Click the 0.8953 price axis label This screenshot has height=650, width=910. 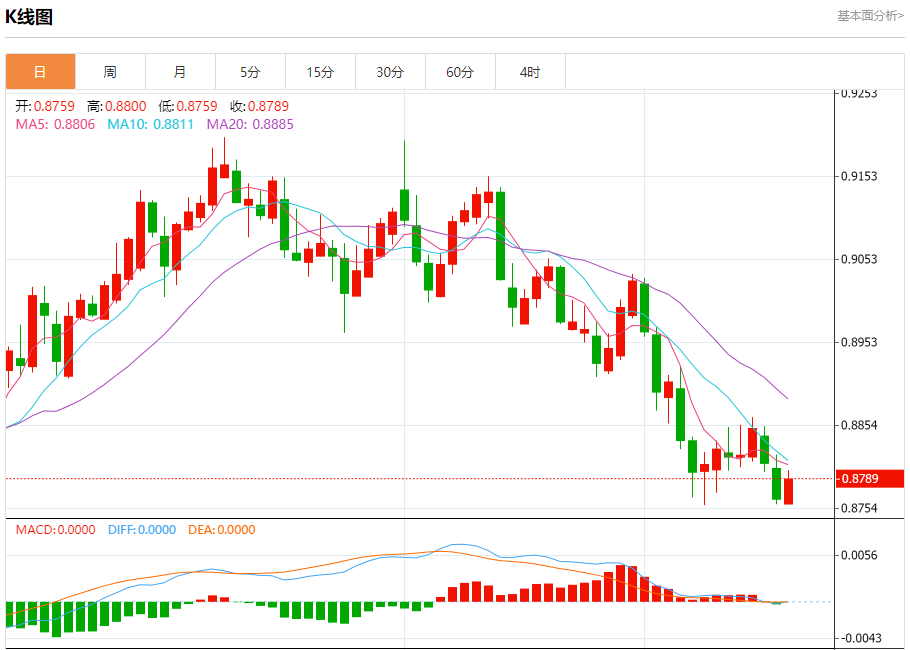tap(859, 342)
